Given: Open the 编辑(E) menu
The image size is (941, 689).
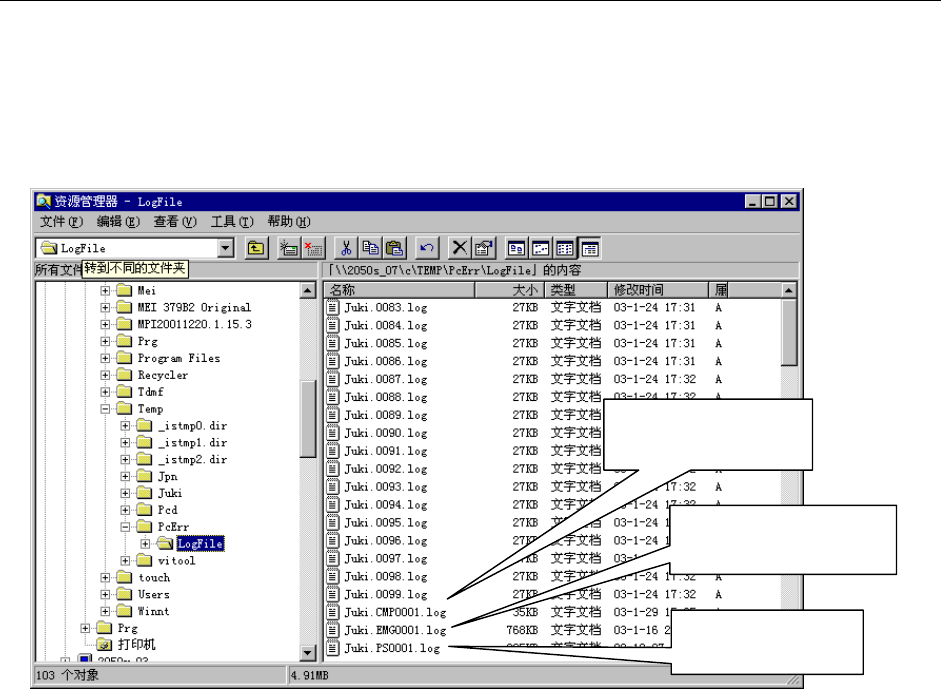Looking at the screenshot, I should click(118, 221).
